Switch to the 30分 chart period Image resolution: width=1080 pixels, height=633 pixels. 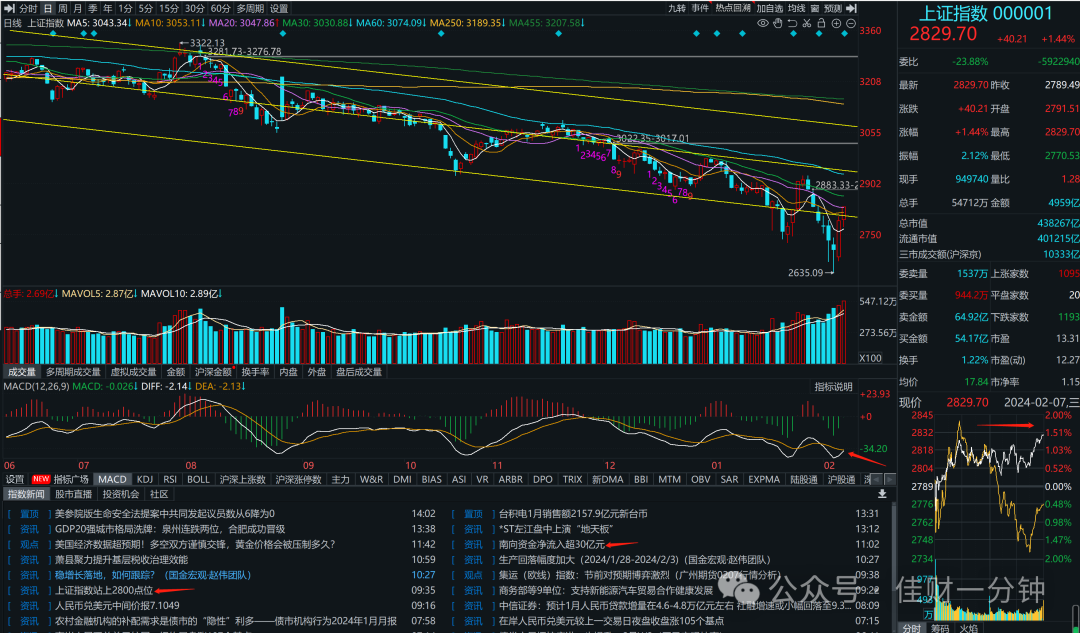tap(195, 8)
